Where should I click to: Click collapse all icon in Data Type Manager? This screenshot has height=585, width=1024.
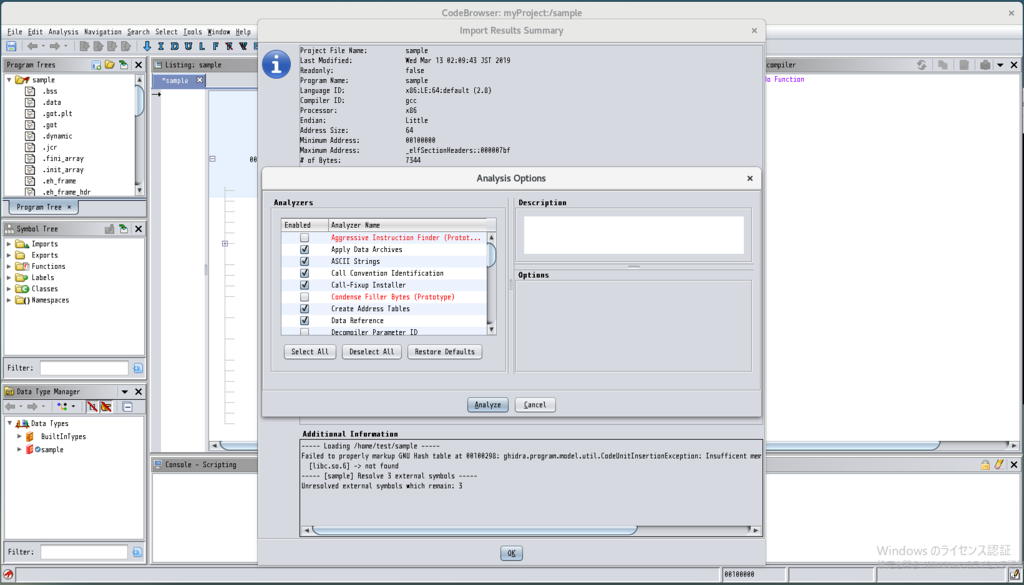point(127,407)
